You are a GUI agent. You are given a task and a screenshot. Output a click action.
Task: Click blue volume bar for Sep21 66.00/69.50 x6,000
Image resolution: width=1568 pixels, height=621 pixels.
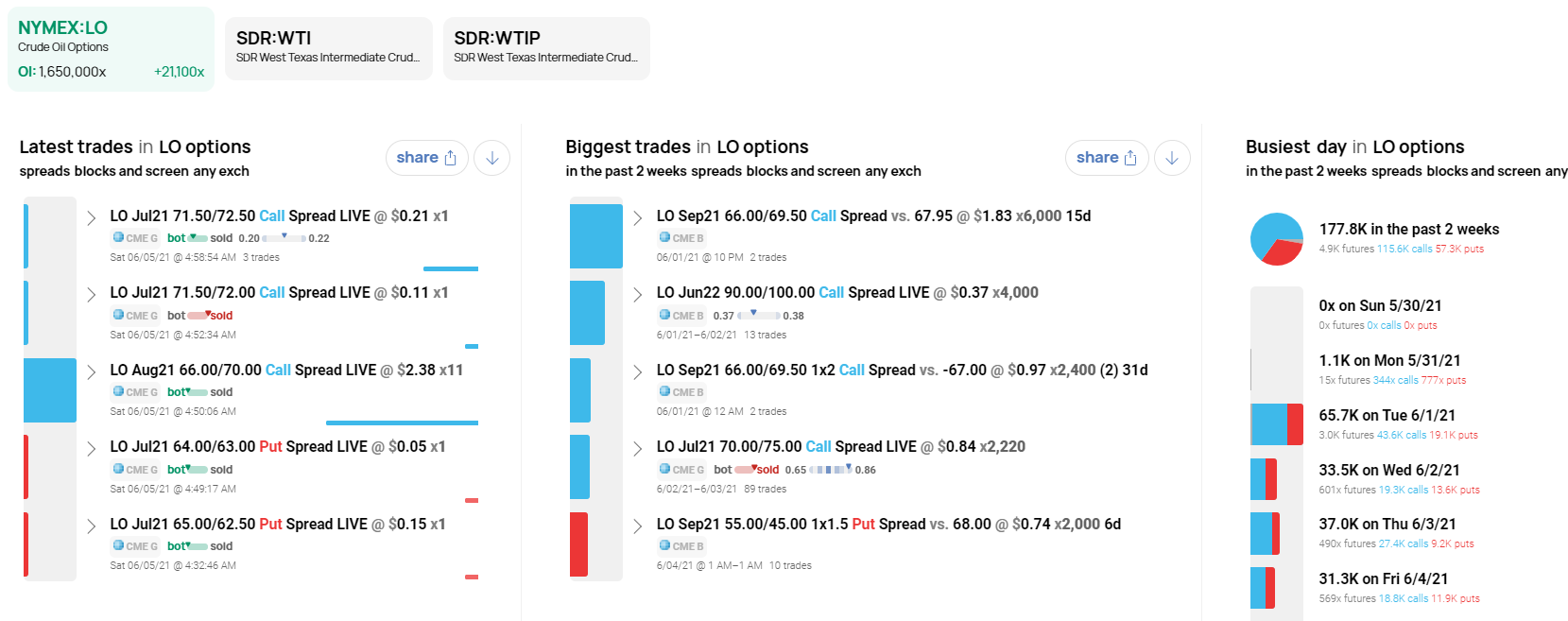pos(596,236)
